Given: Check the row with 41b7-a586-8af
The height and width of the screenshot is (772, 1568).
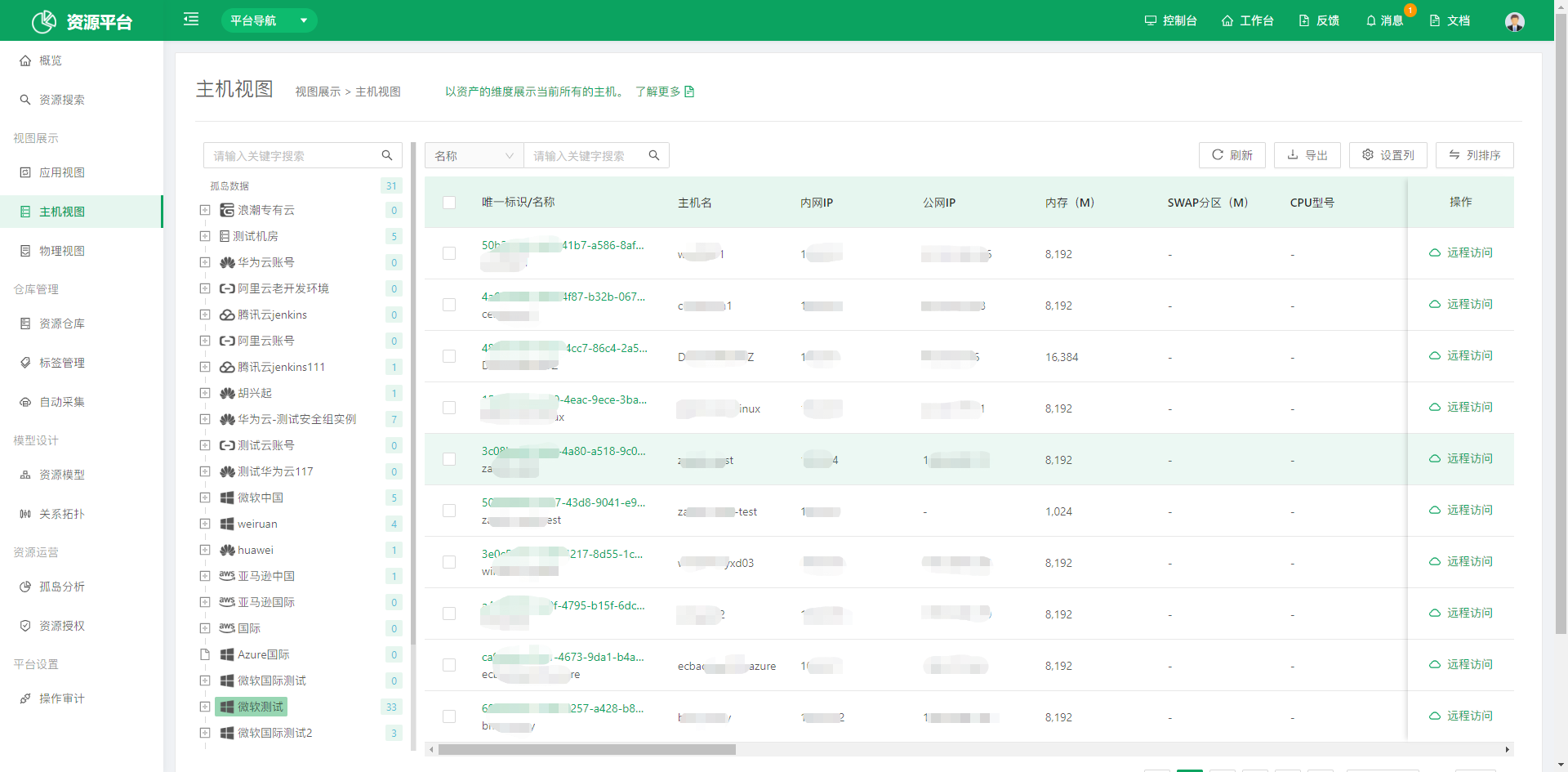Looking at the screenshot, I should tap(449, 253).
